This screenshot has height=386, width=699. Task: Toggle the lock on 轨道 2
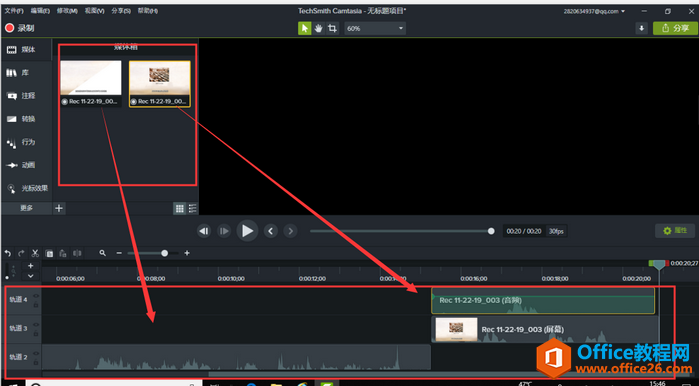coord(36,362)
